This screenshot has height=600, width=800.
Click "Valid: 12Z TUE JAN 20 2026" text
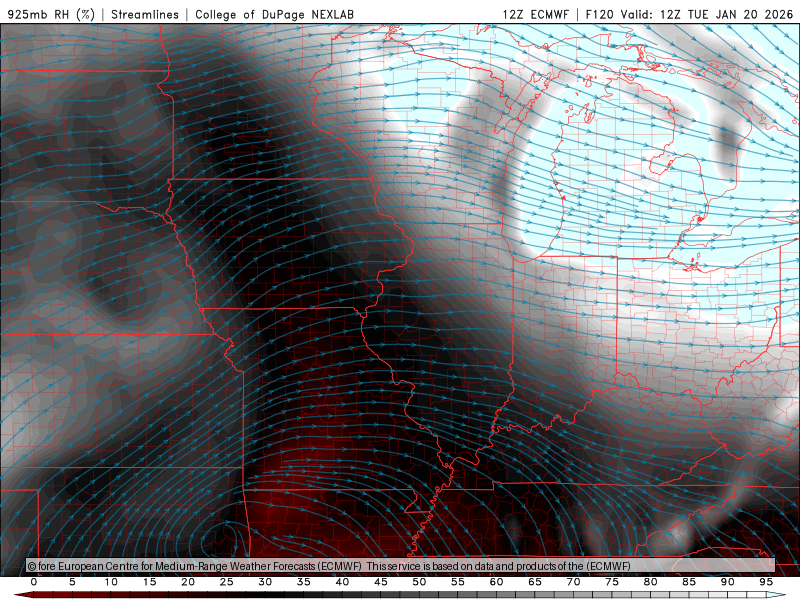point(707,14)
